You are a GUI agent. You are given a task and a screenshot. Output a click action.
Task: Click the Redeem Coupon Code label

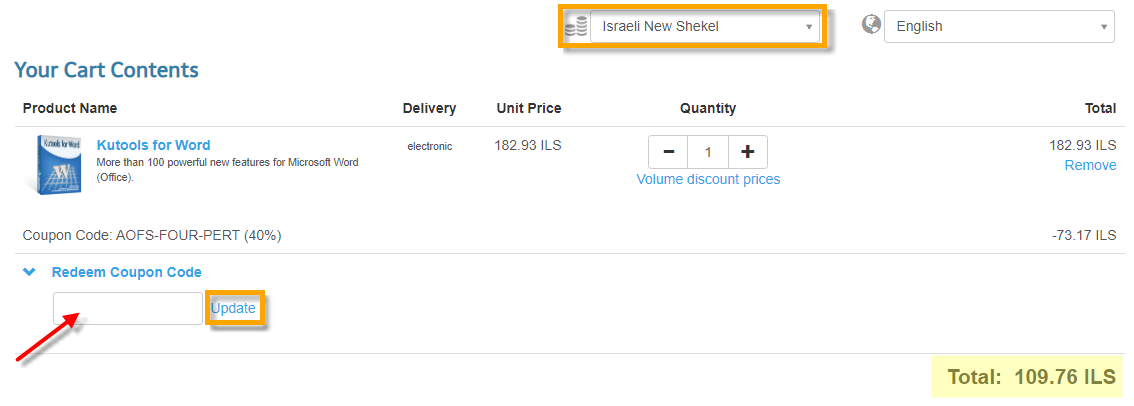127,272
